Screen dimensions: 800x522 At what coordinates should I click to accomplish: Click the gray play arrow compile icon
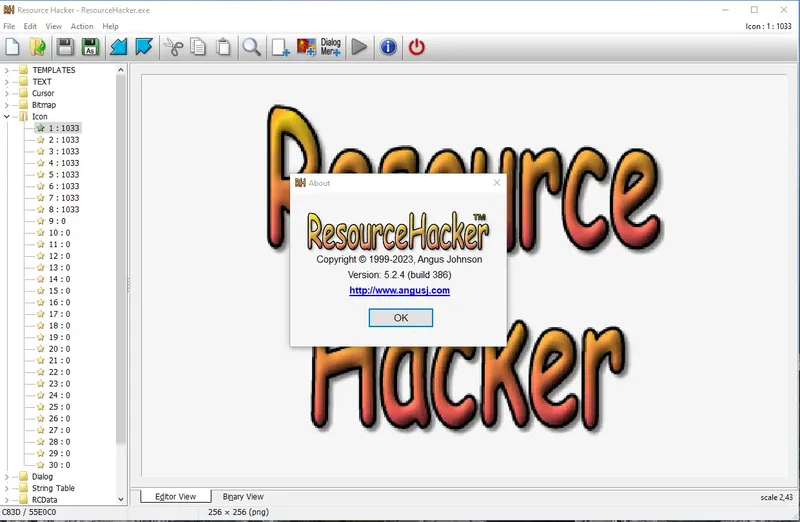click(x=359, y=47)
